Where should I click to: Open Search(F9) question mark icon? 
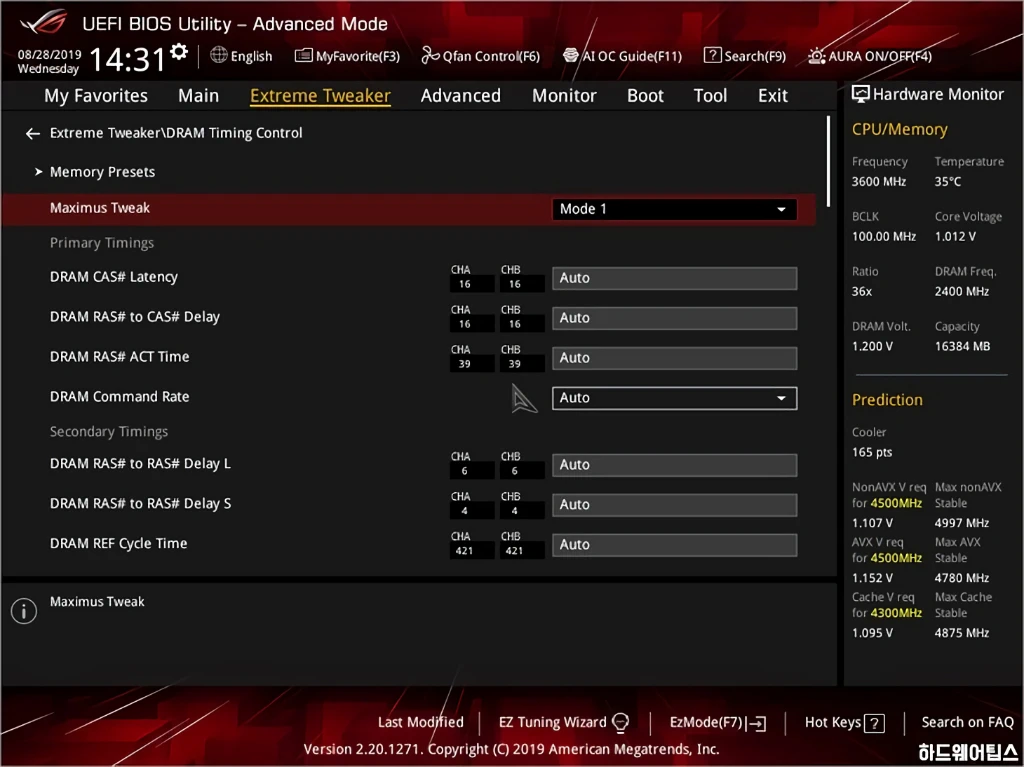712,56
